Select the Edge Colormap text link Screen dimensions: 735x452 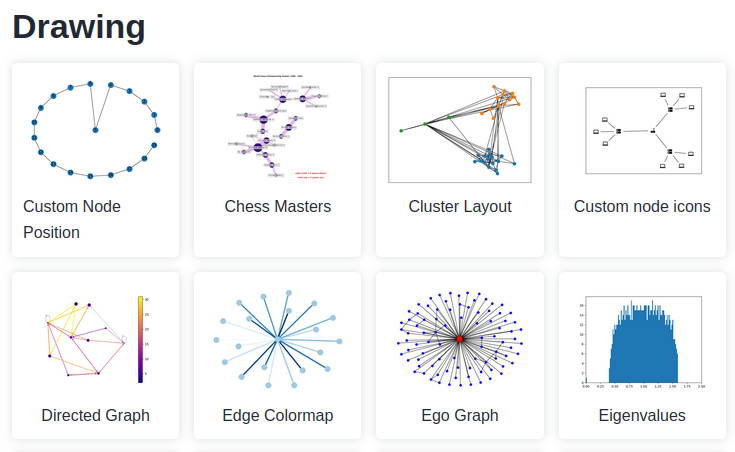(x=278, y=415)
